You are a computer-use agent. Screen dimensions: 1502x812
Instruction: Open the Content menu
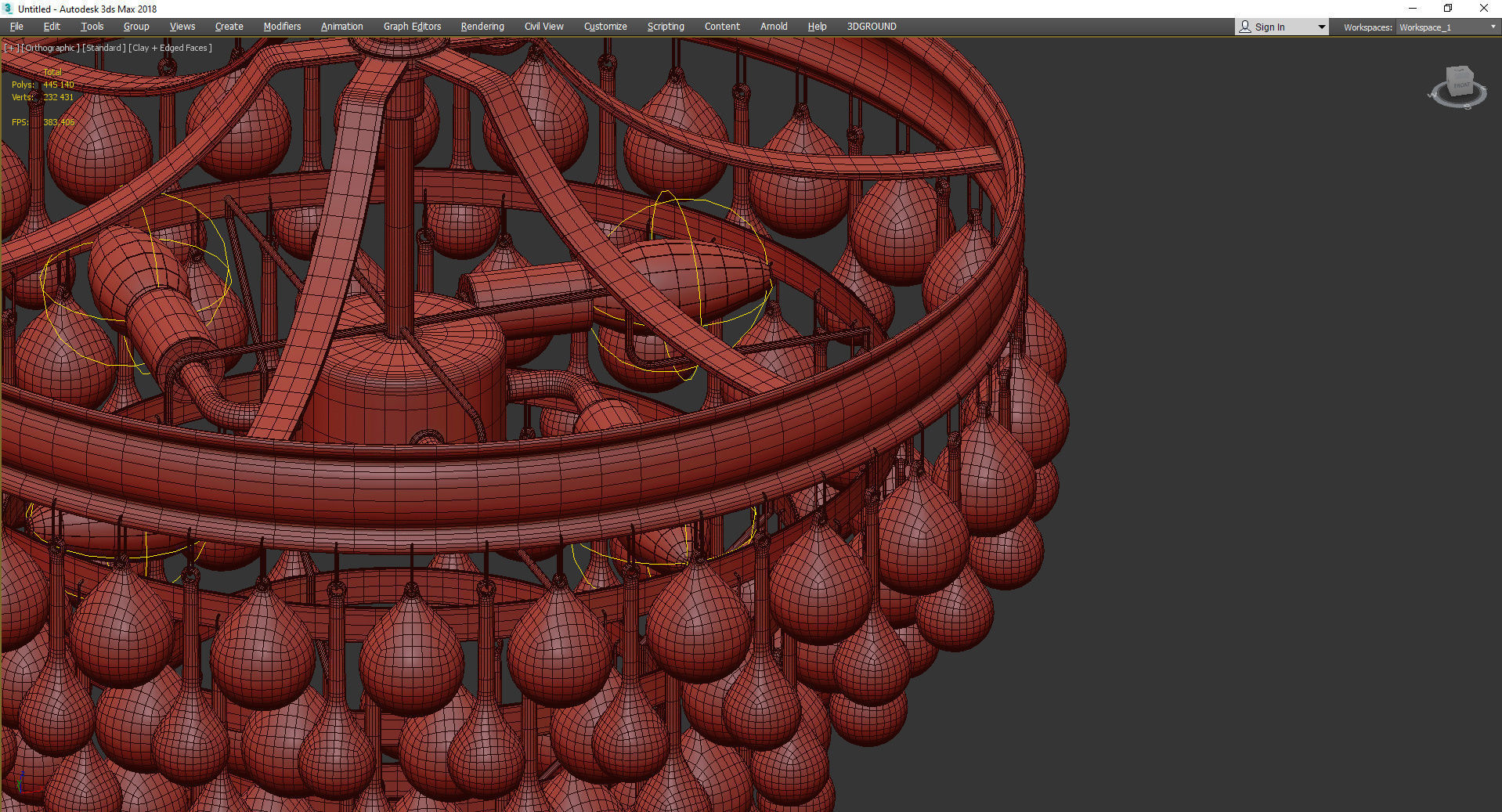coord(722,27)
